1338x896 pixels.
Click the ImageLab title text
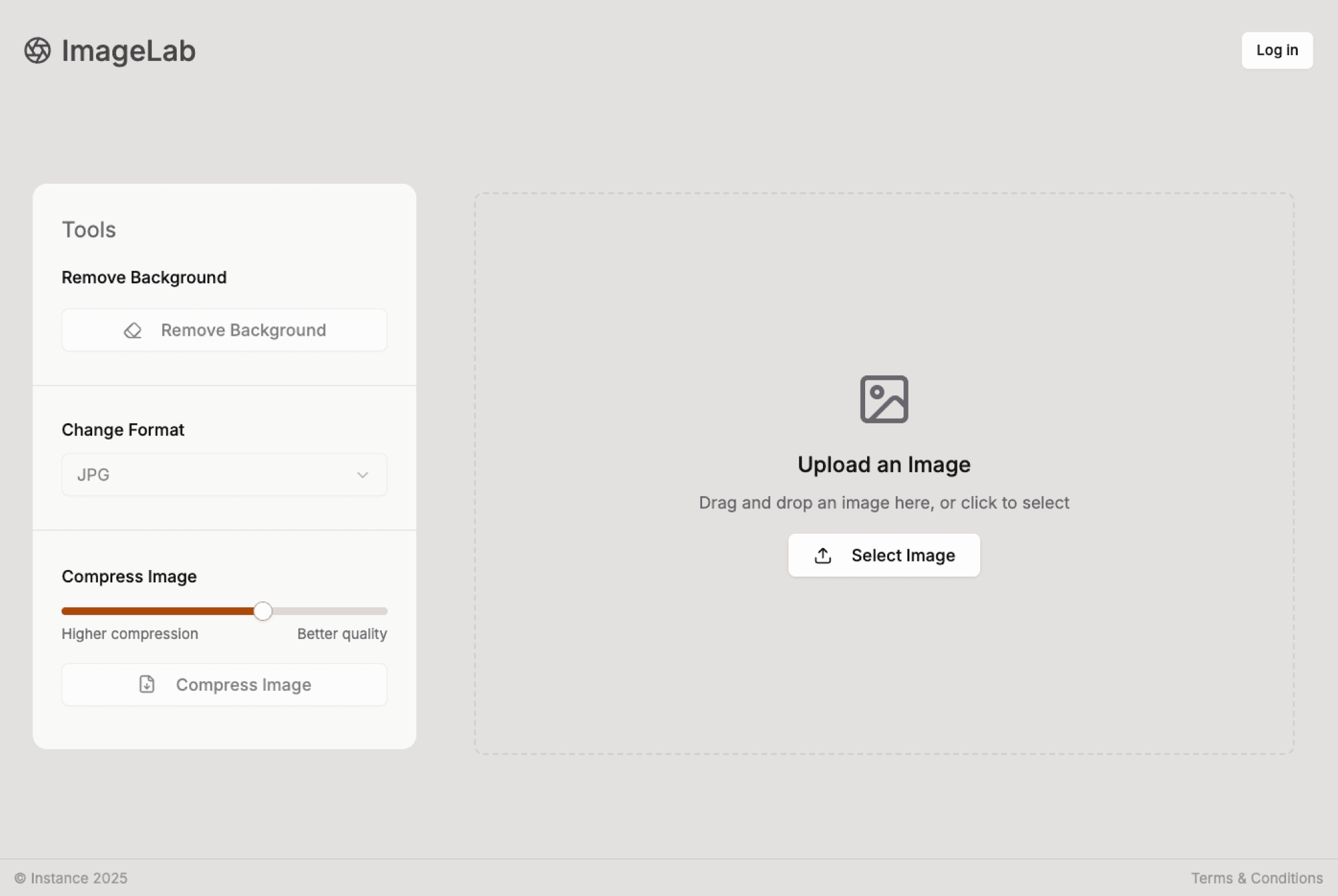129,51
